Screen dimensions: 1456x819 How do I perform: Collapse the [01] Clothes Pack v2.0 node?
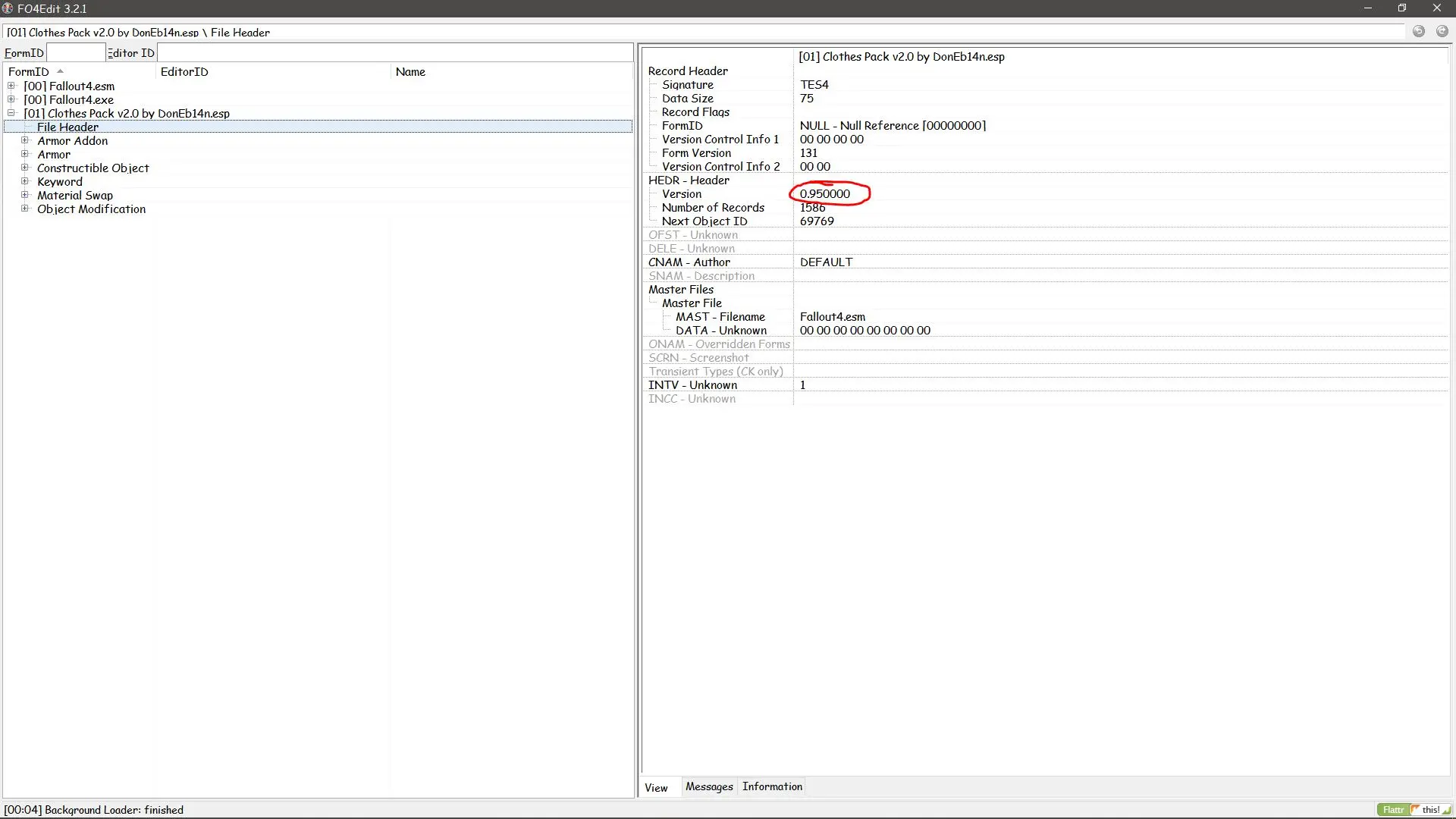pos(11,113)
